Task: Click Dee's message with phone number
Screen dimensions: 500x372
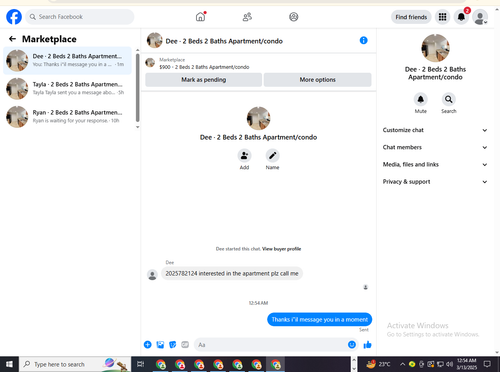Action: (x=232, y=273)
